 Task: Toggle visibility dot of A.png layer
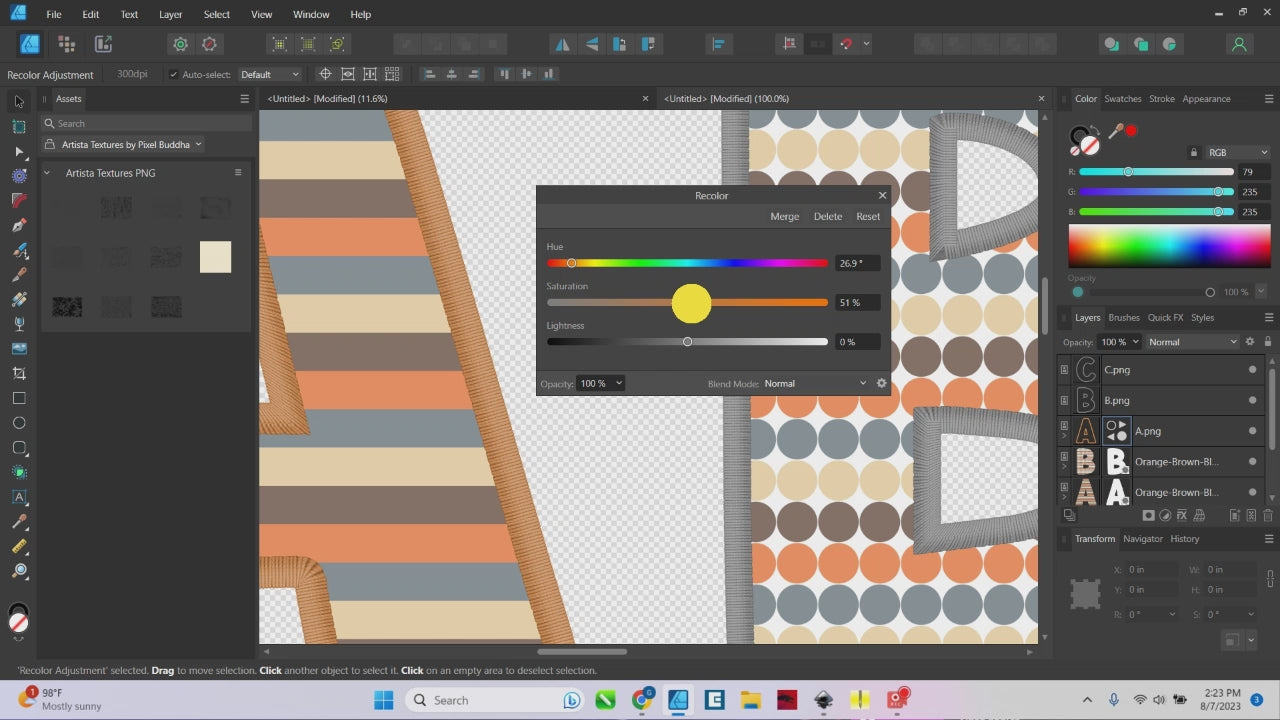[x=1252, y=431]
